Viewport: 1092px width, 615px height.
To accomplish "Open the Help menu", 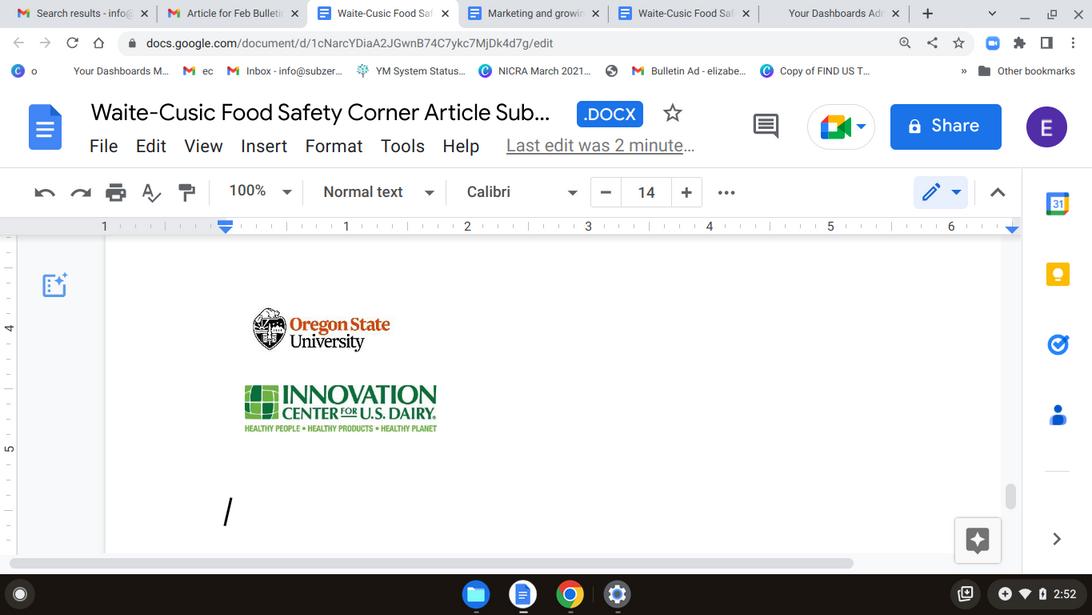I will 461,146.
